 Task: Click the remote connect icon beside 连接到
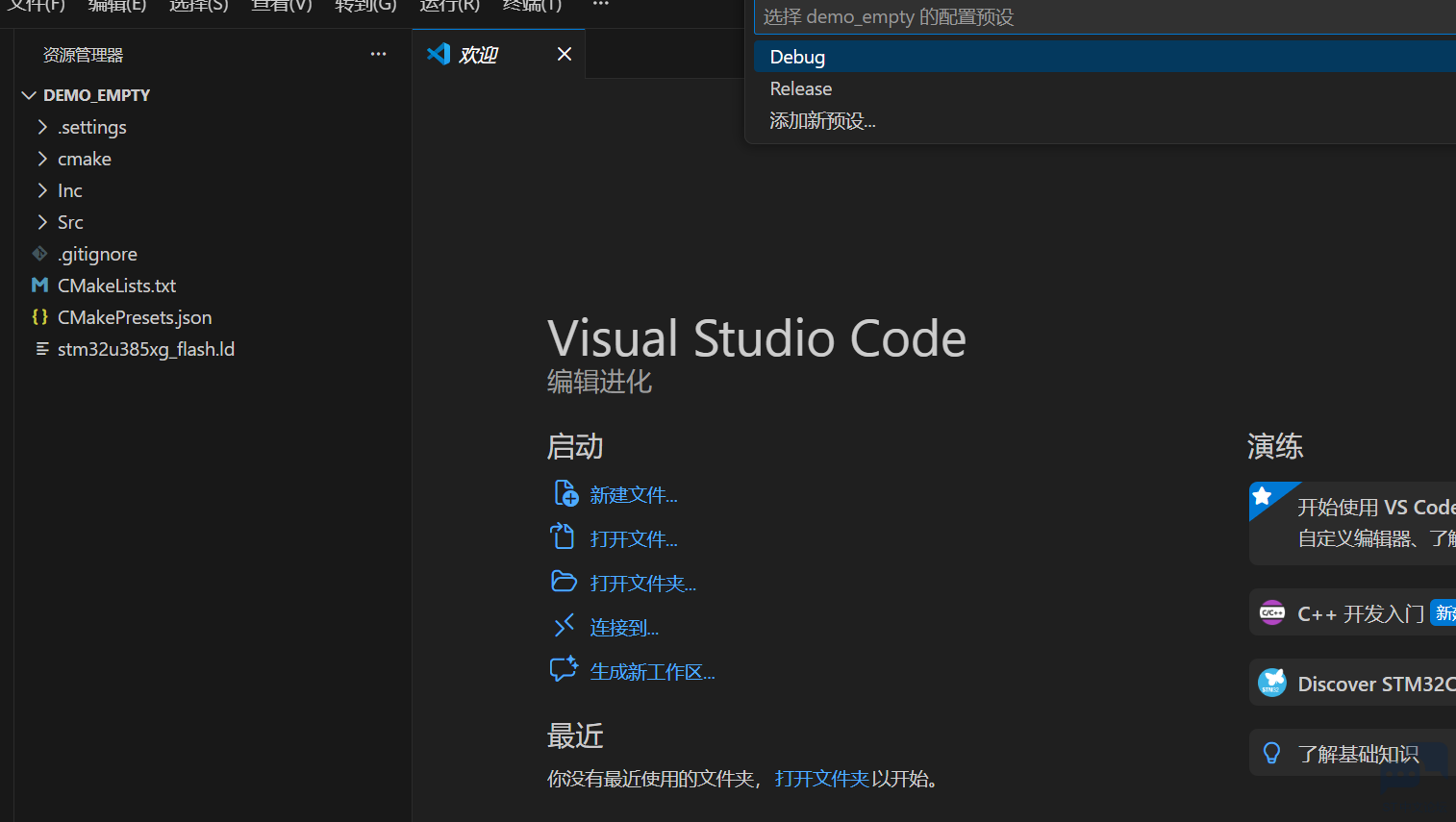(x=565, y=626)
